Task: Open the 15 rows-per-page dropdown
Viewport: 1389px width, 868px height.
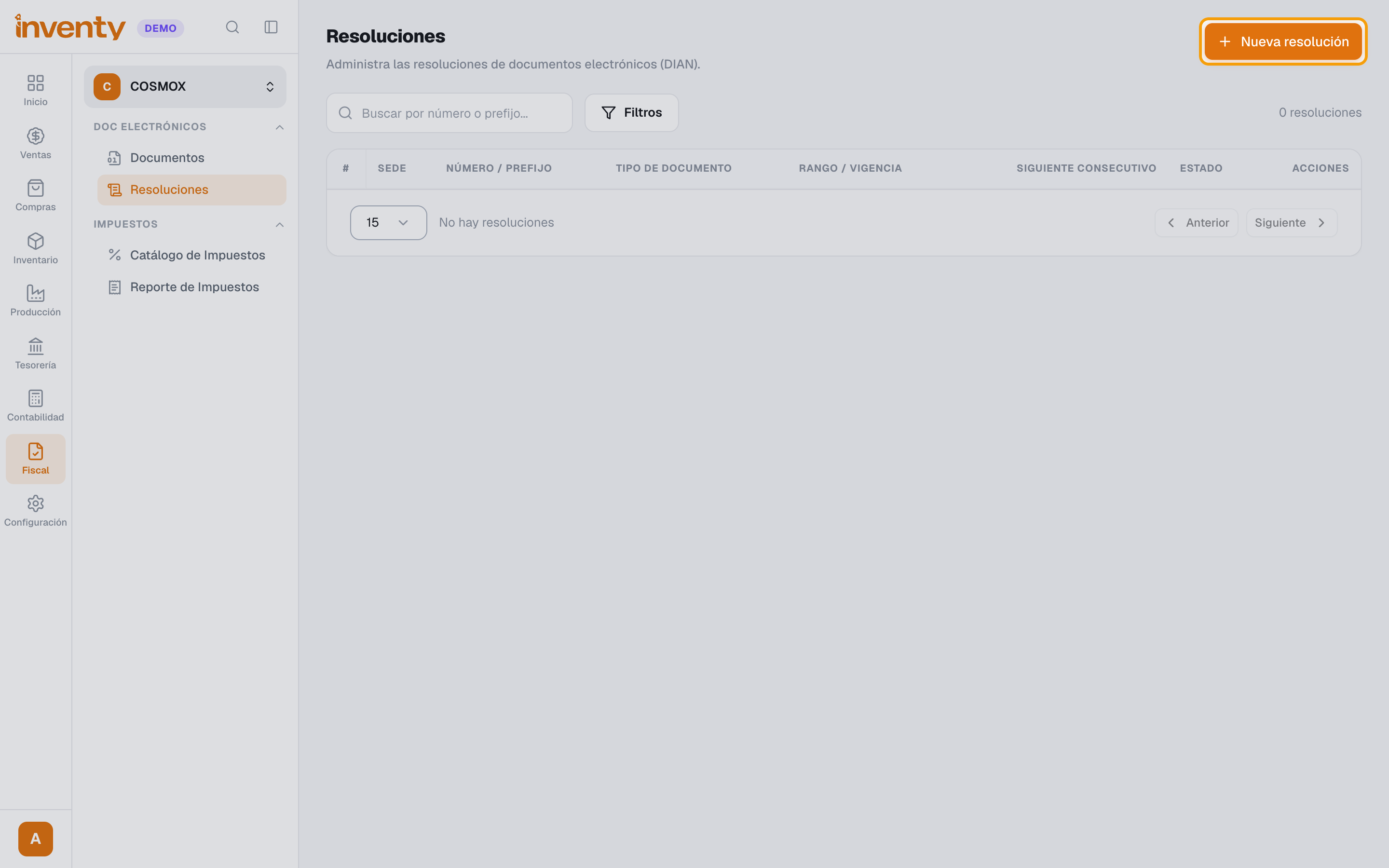Action: 389,223
